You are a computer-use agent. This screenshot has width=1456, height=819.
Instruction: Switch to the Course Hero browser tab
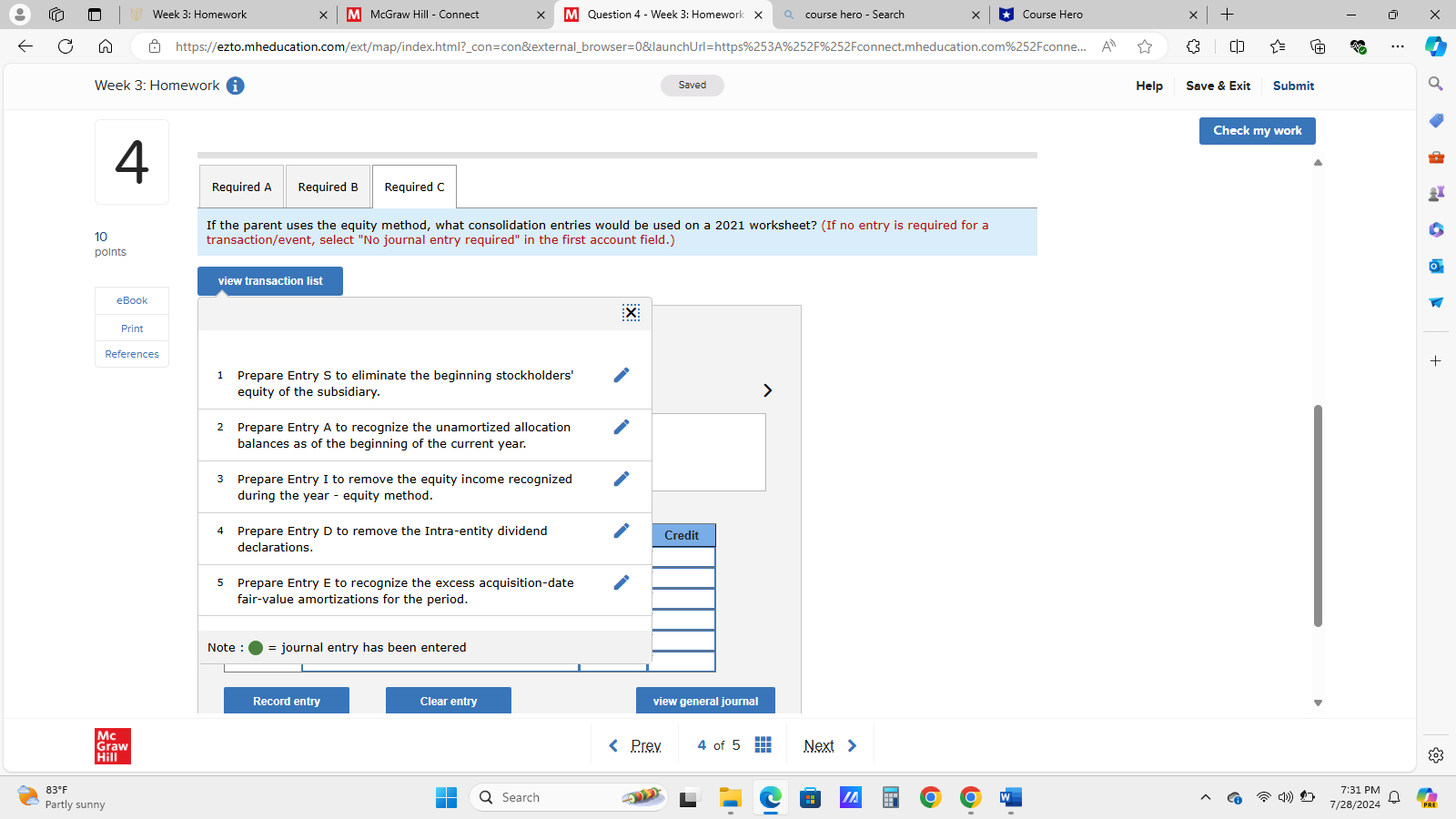1097,15
